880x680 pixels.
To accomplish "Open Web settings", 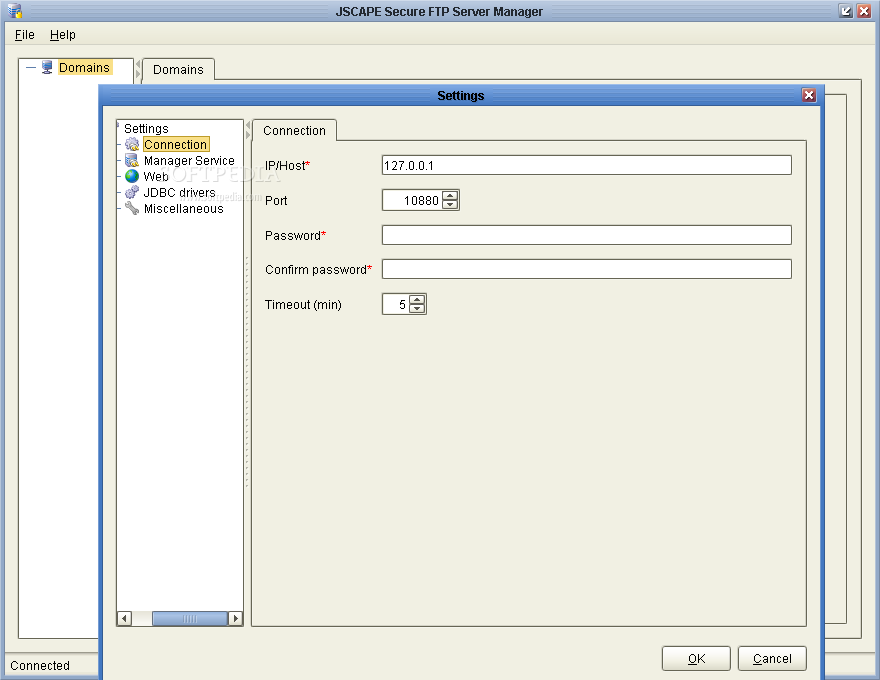I will click(x=156, y=176).
